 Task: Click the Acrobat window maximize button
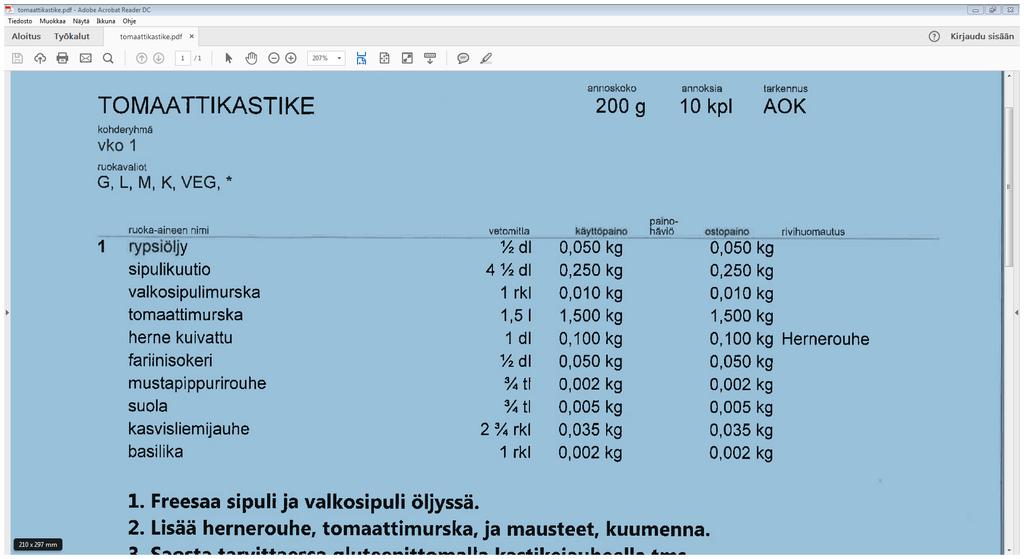[x=993, y=10]
